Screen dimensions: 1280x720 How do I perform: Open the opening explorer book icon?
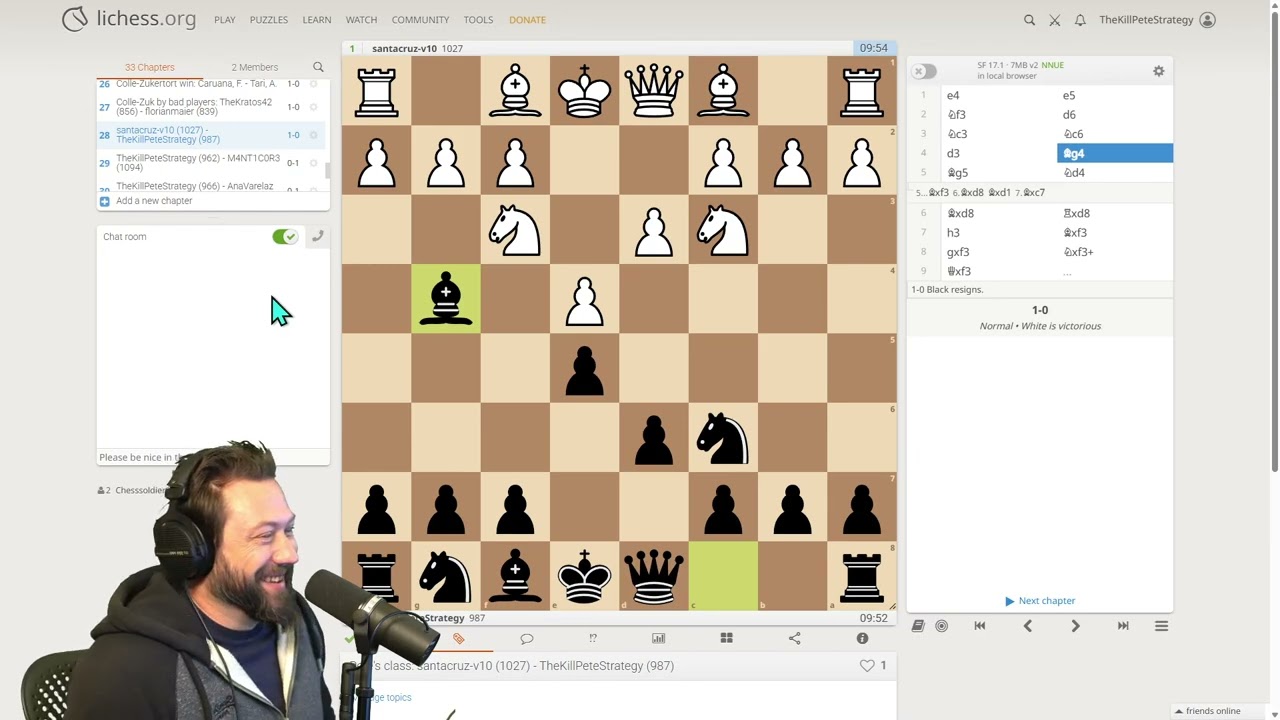pyautogui.click(x=918, y=626)
